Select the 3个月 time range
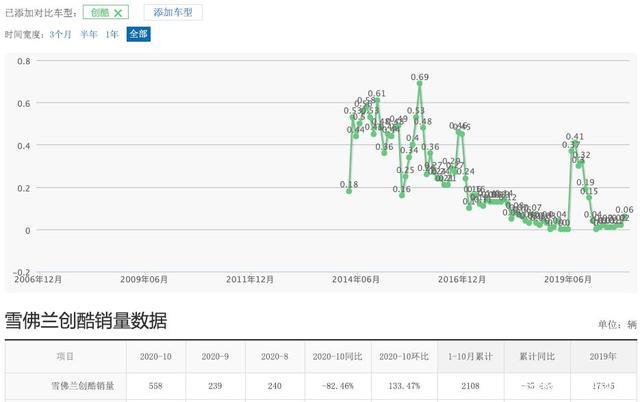The image size is (640, 402). pos(60,34)
